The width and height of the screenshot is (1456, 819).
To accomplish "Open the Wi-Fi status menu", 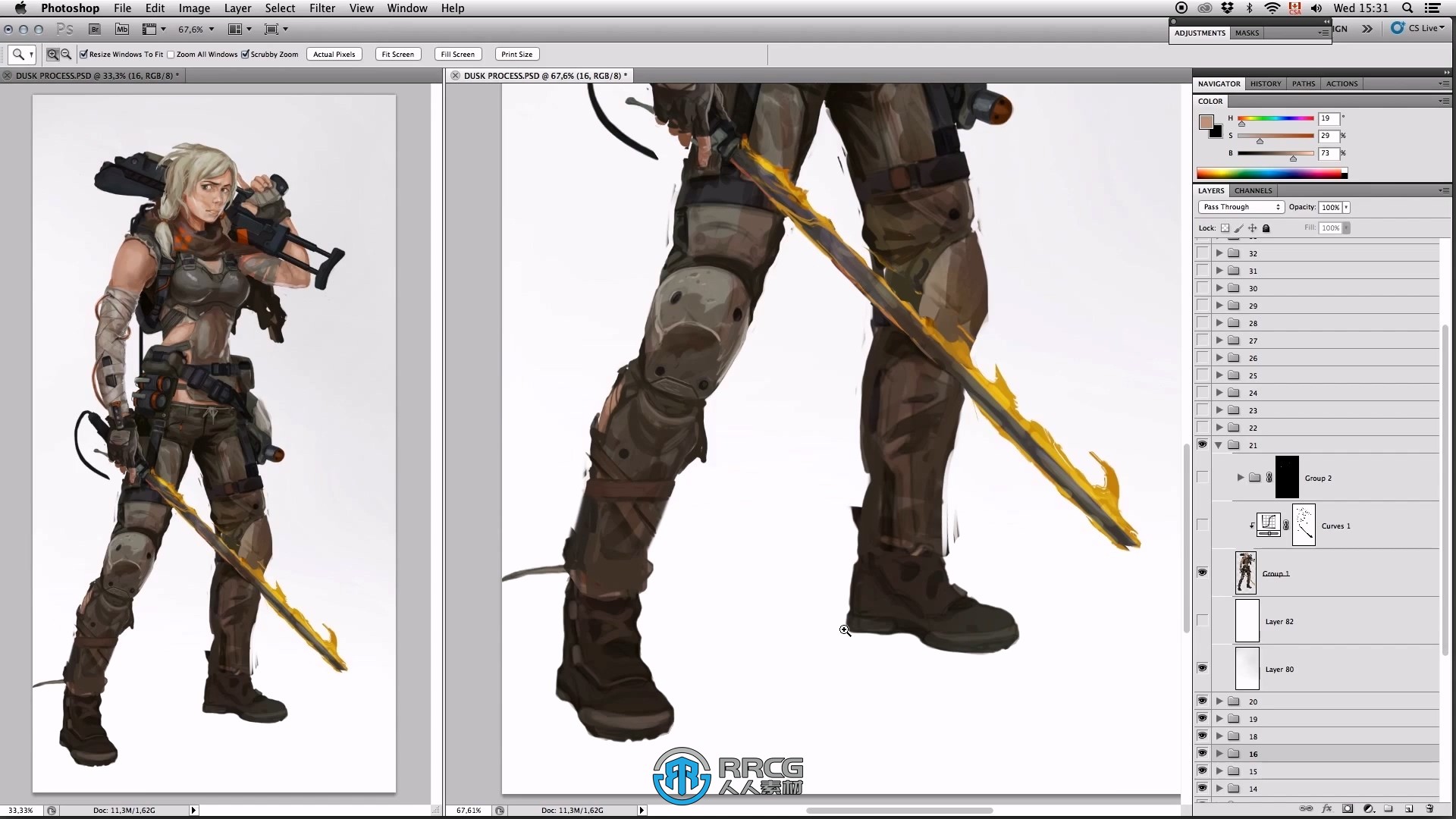I will [x=1272, y=8].
